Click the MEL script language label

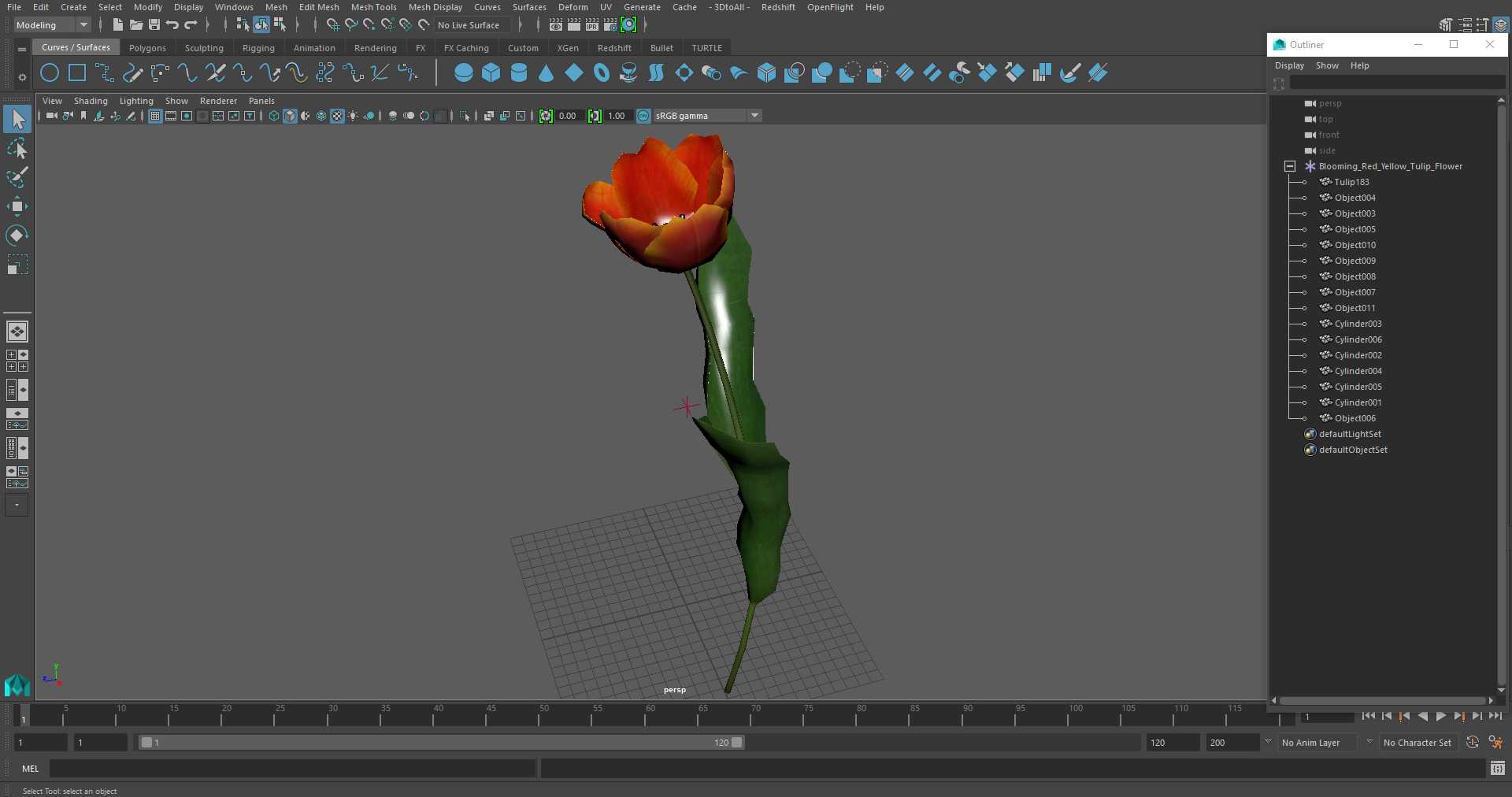point(31,769)
